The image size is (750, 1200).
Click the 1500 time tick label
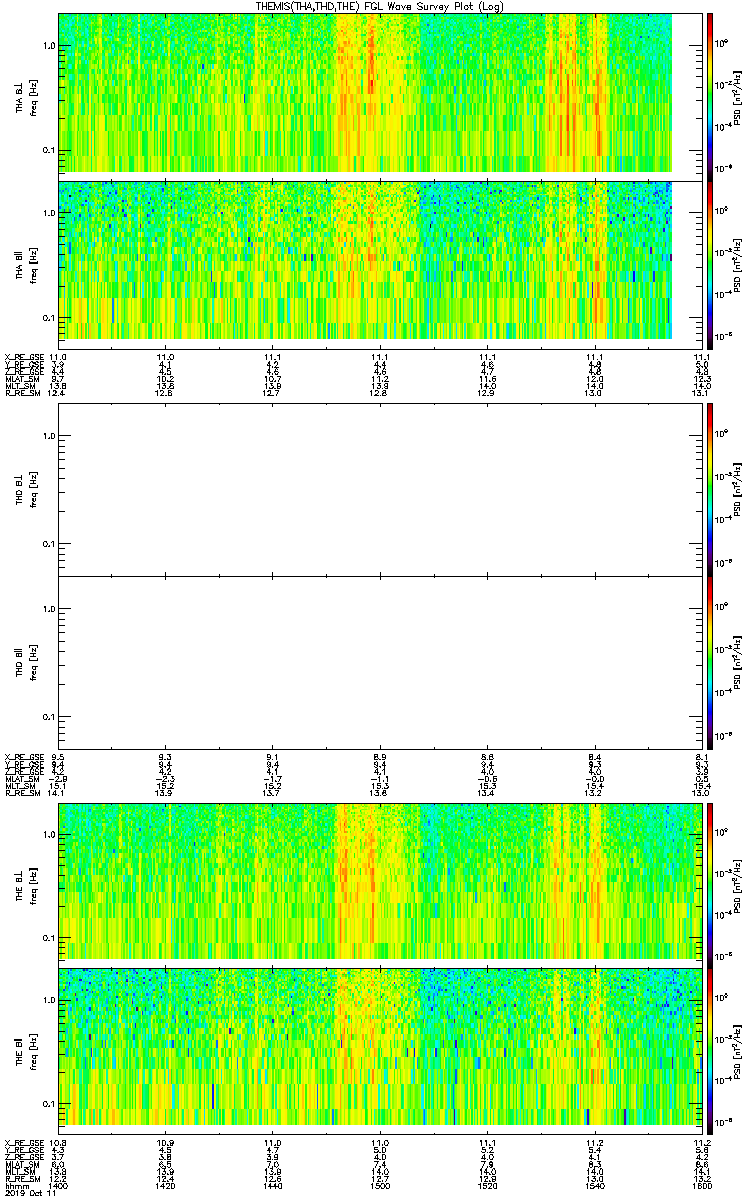(x=379, y=1187)
